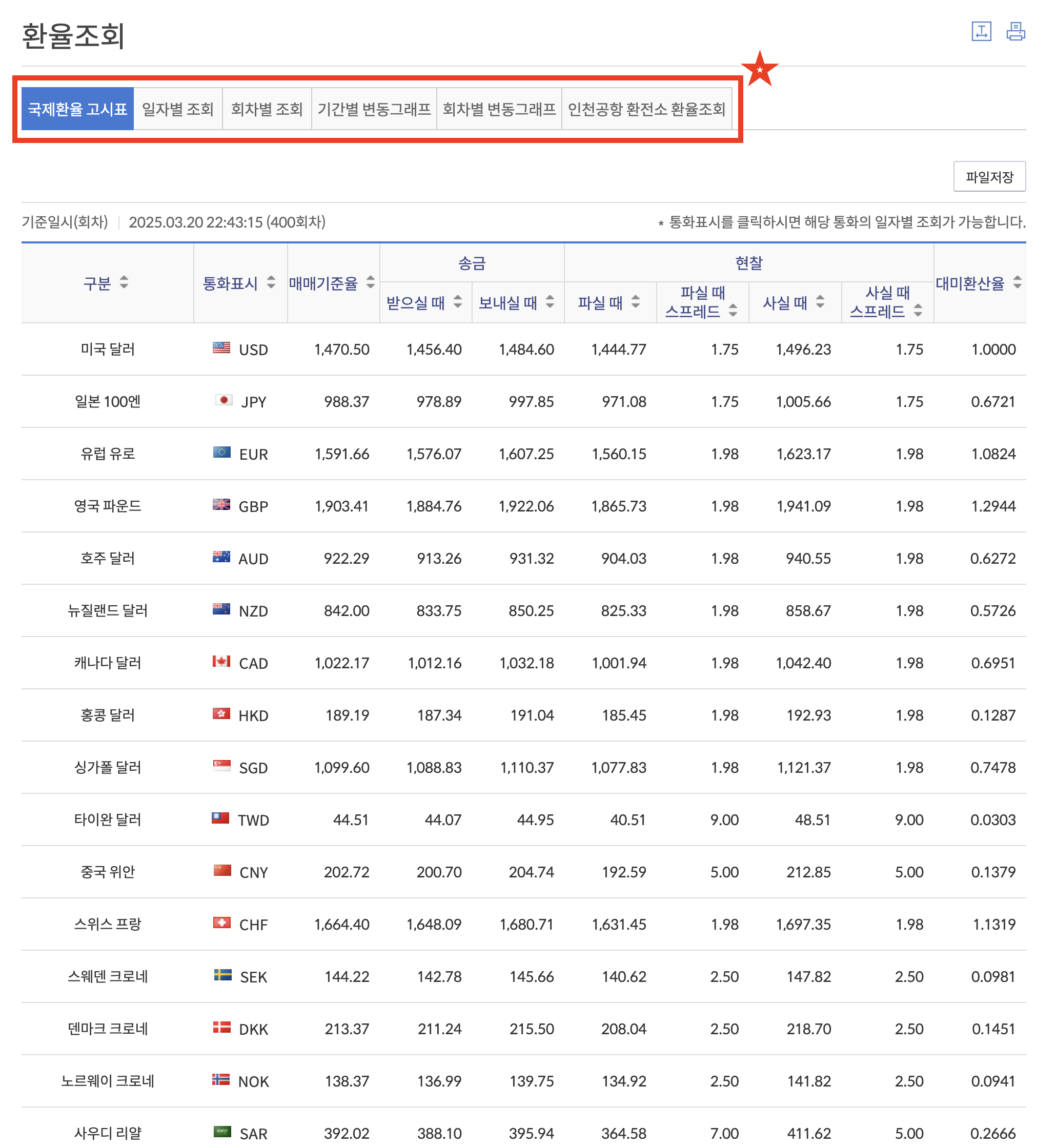Image resolution: width=1057 pixels, height=1148 pixels.
Task: Switch to 회차별 조회 tab
Action: [267, 109]
